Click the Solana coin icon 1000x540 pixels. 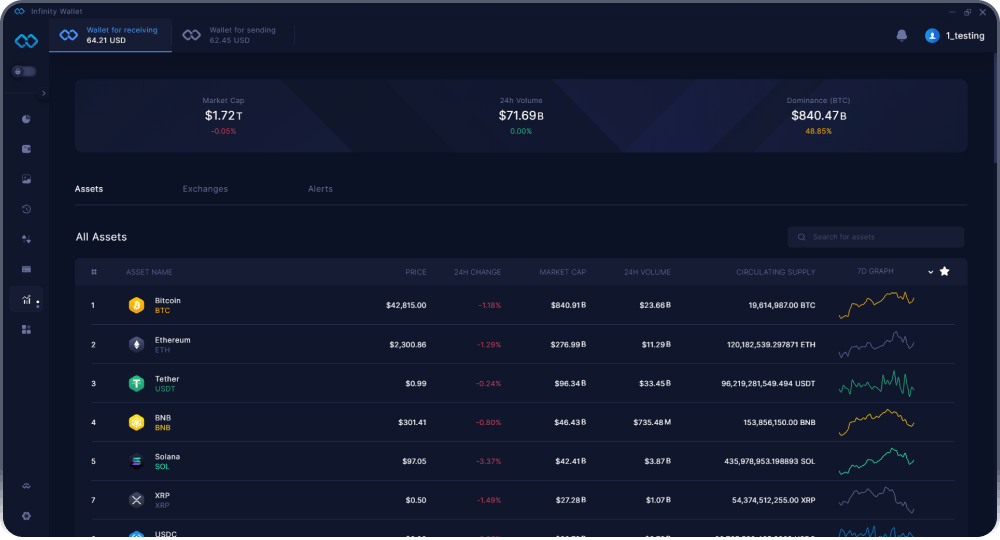pos(136,461)
